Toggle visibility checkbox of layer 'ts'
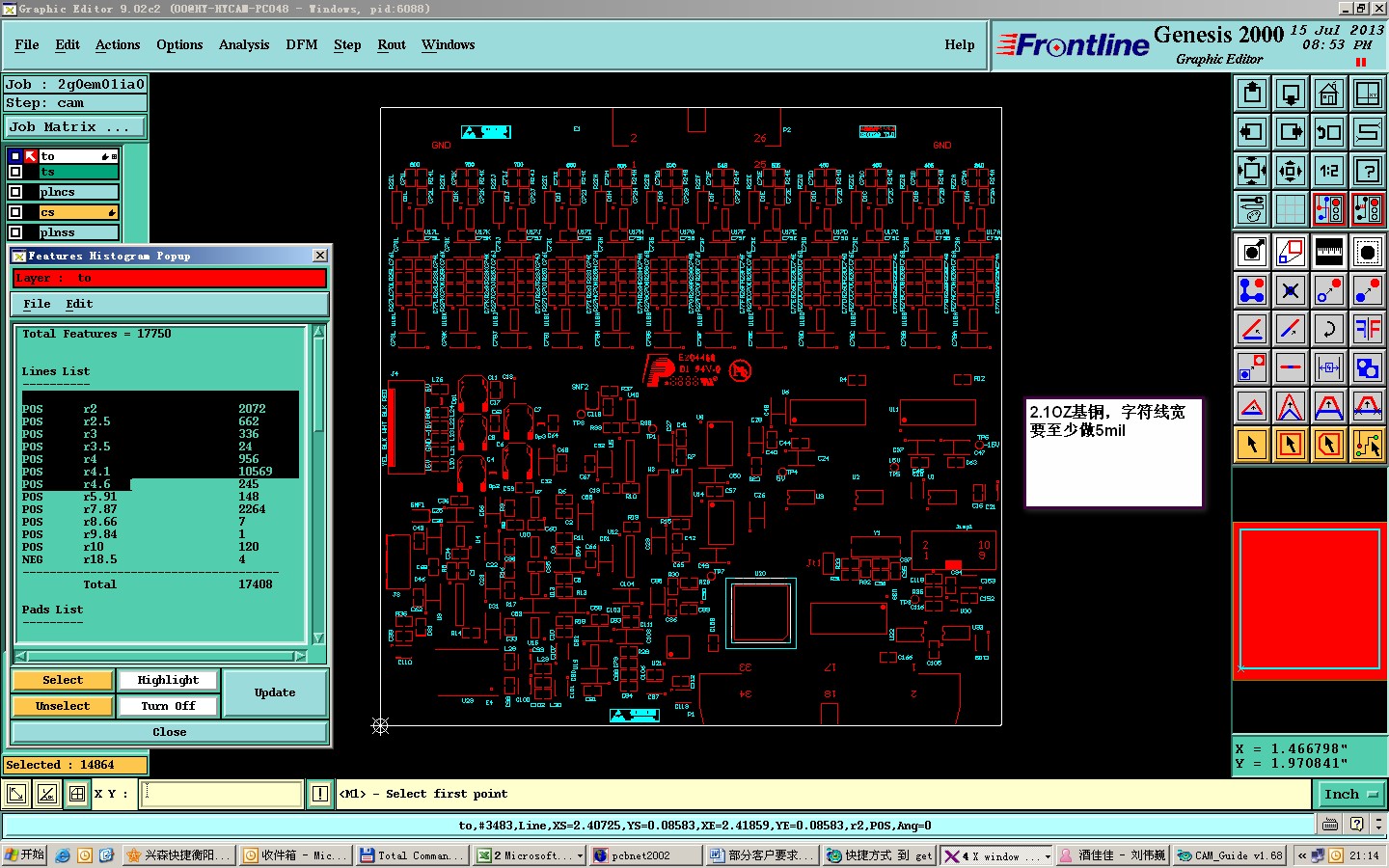This screenshot has width=1389, height=868. [15, 172]
